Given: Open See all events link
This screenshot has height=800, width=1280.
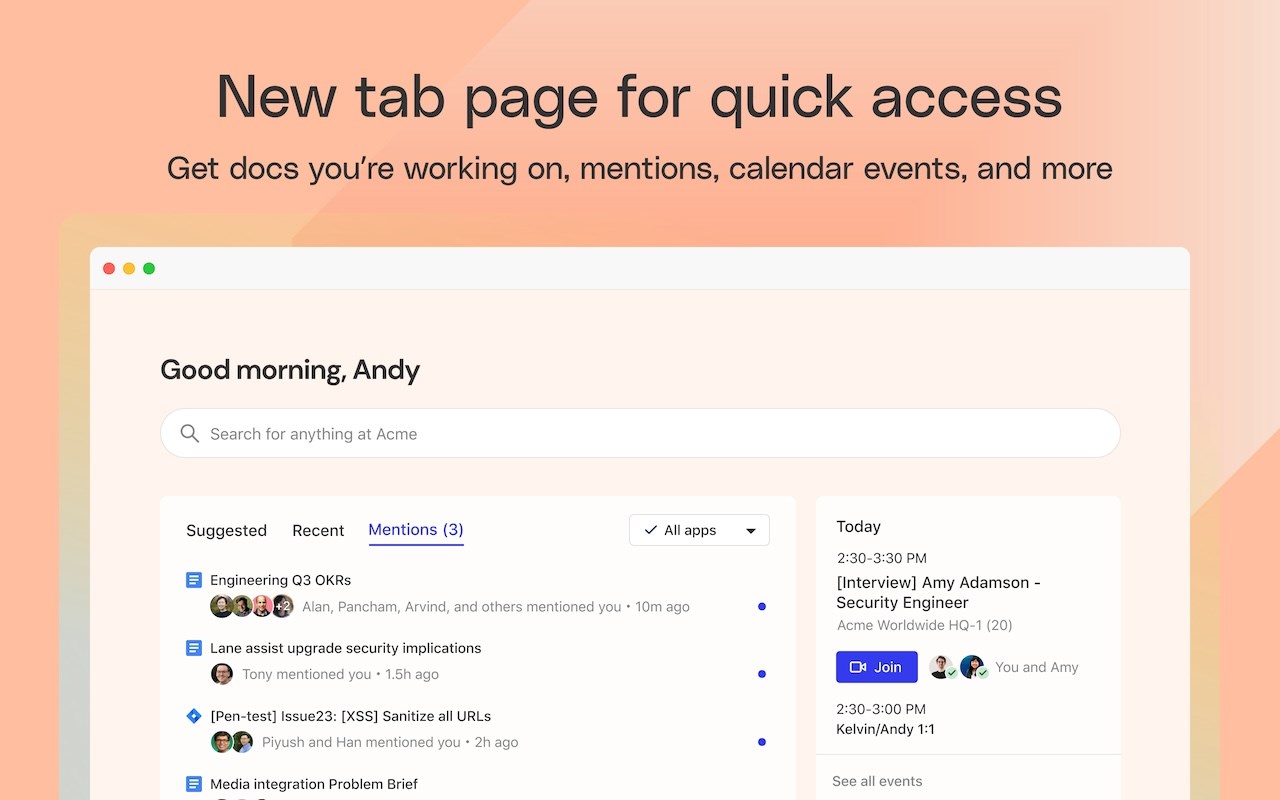Looking at the screenshot, I should (x=877, y=781).
